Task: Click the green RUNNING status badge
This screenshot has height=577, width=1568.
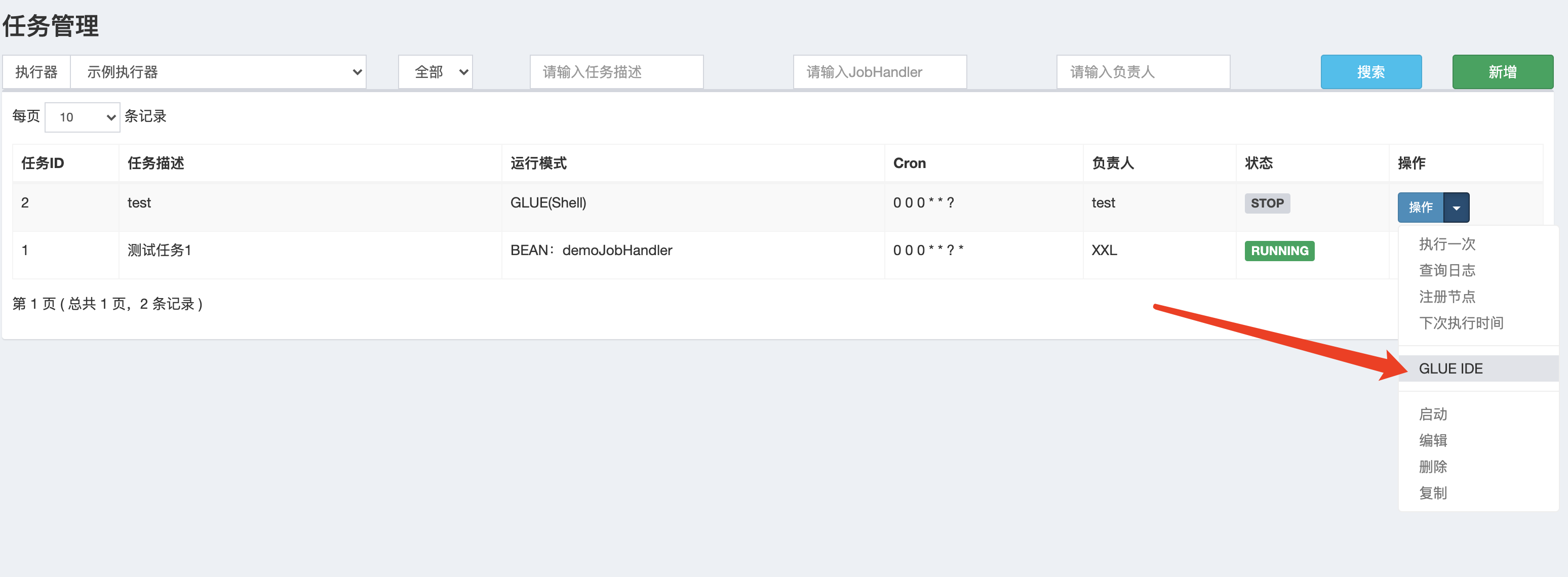Action: point(1279,251)
